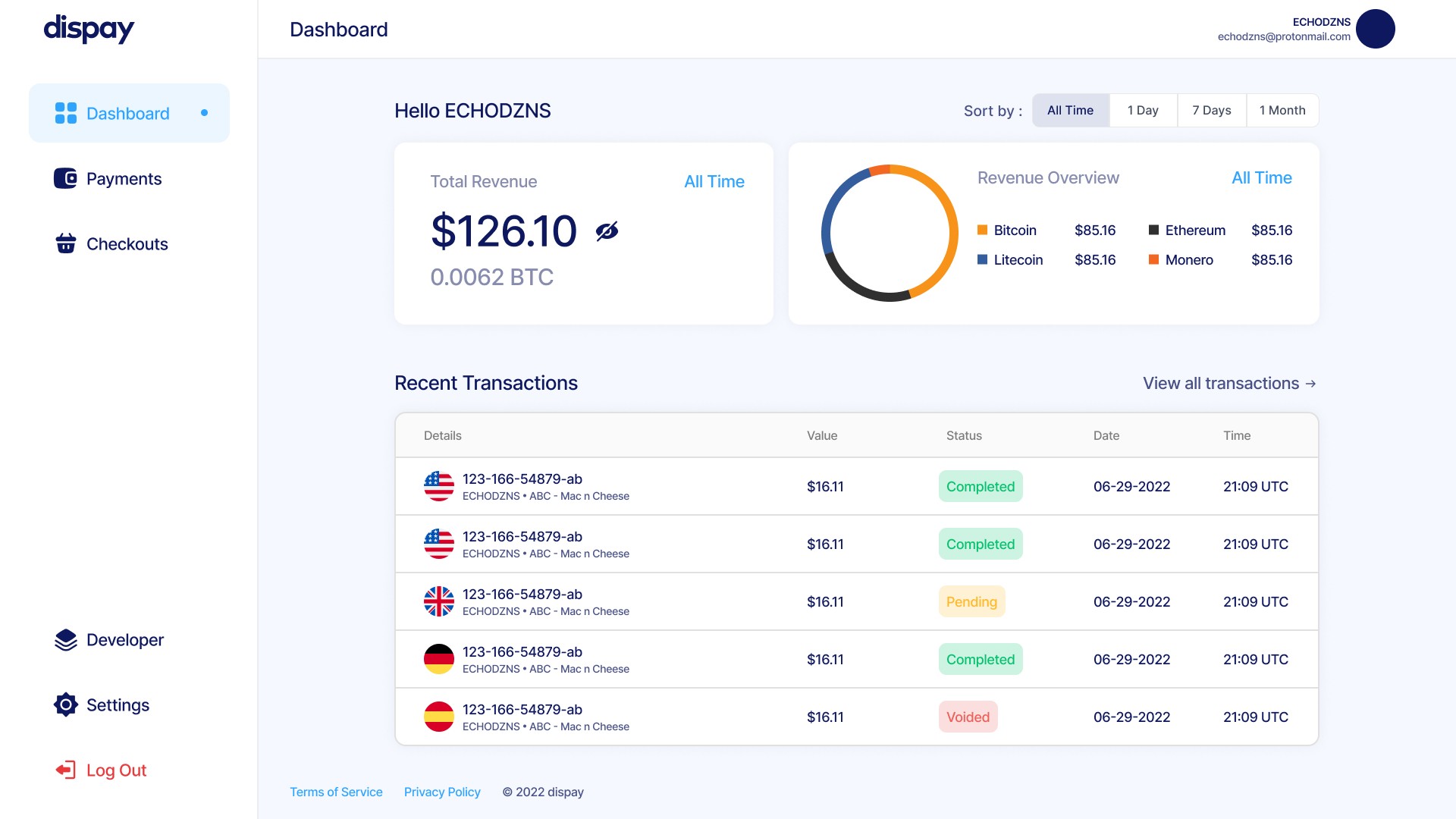Click the Pending status transaction row badge
The height and width of the screenshot is (819, 1456).
tap(971, 601)
